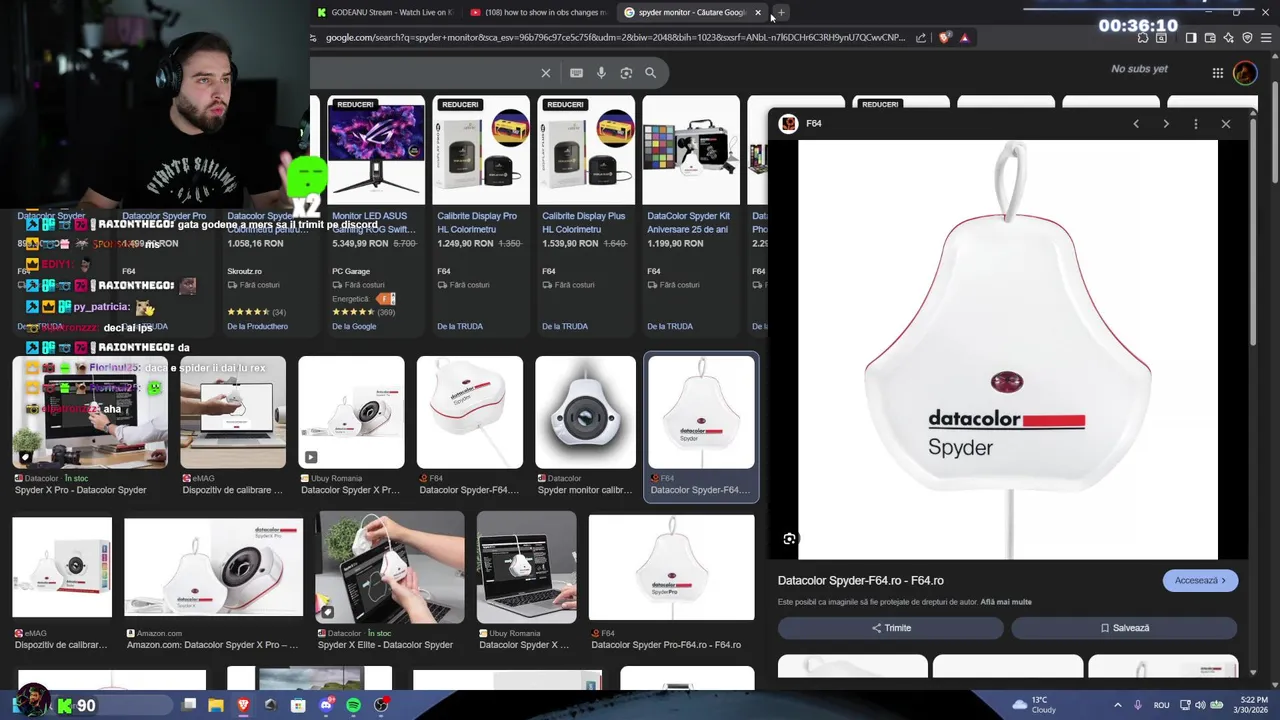This screenshot has height=720, width=1280.
Task: Open the Google apps grid
Action: pos(1217,73)
